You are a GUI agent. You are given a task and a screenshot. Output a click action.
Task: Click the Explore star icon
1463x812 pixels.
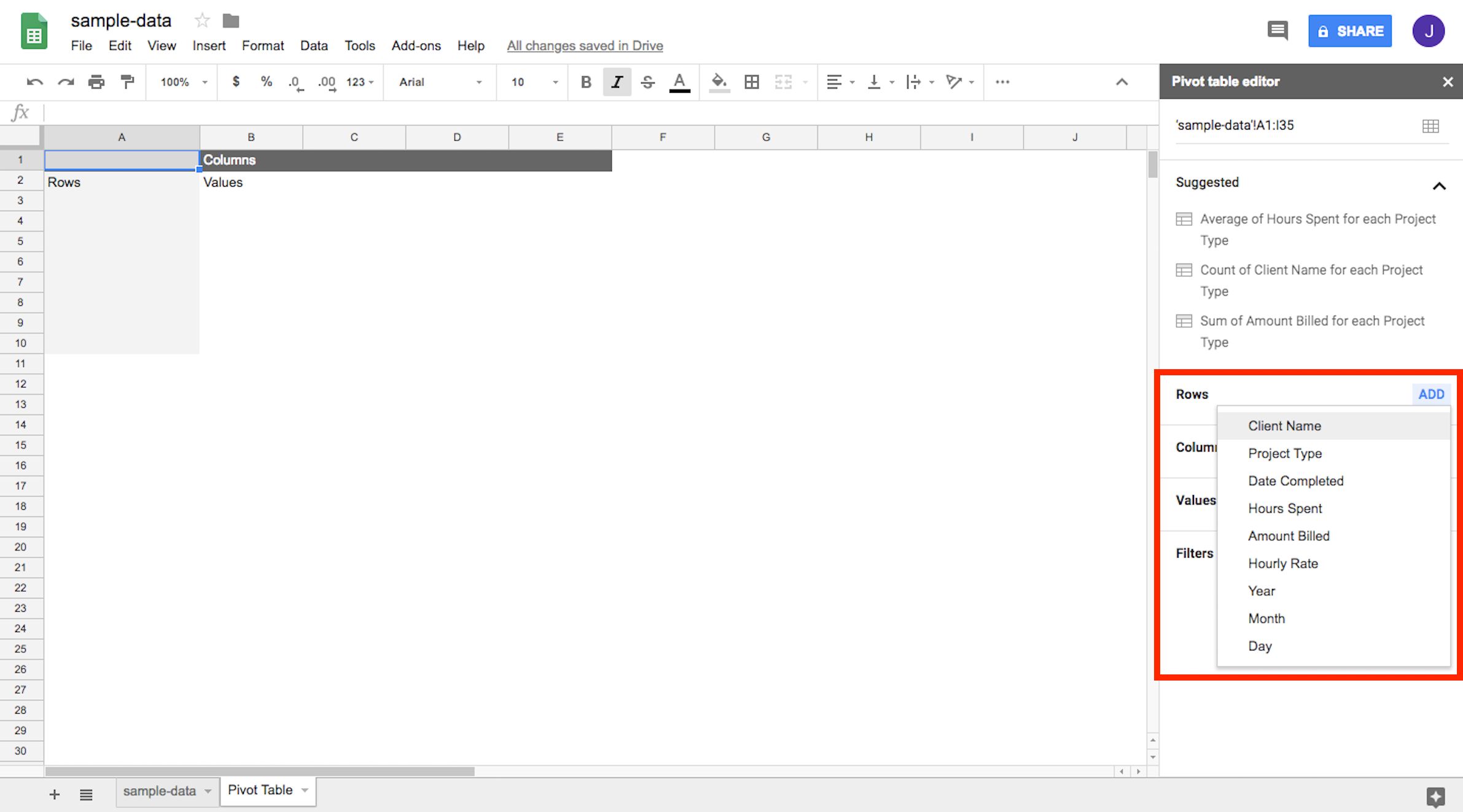(x=1435, y=797)
